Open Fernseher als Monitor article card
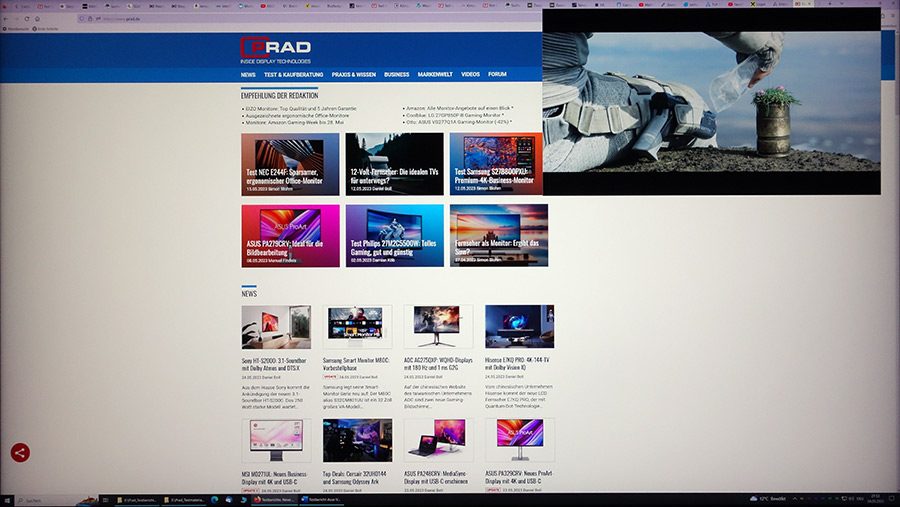 click(x=499, y=235)
